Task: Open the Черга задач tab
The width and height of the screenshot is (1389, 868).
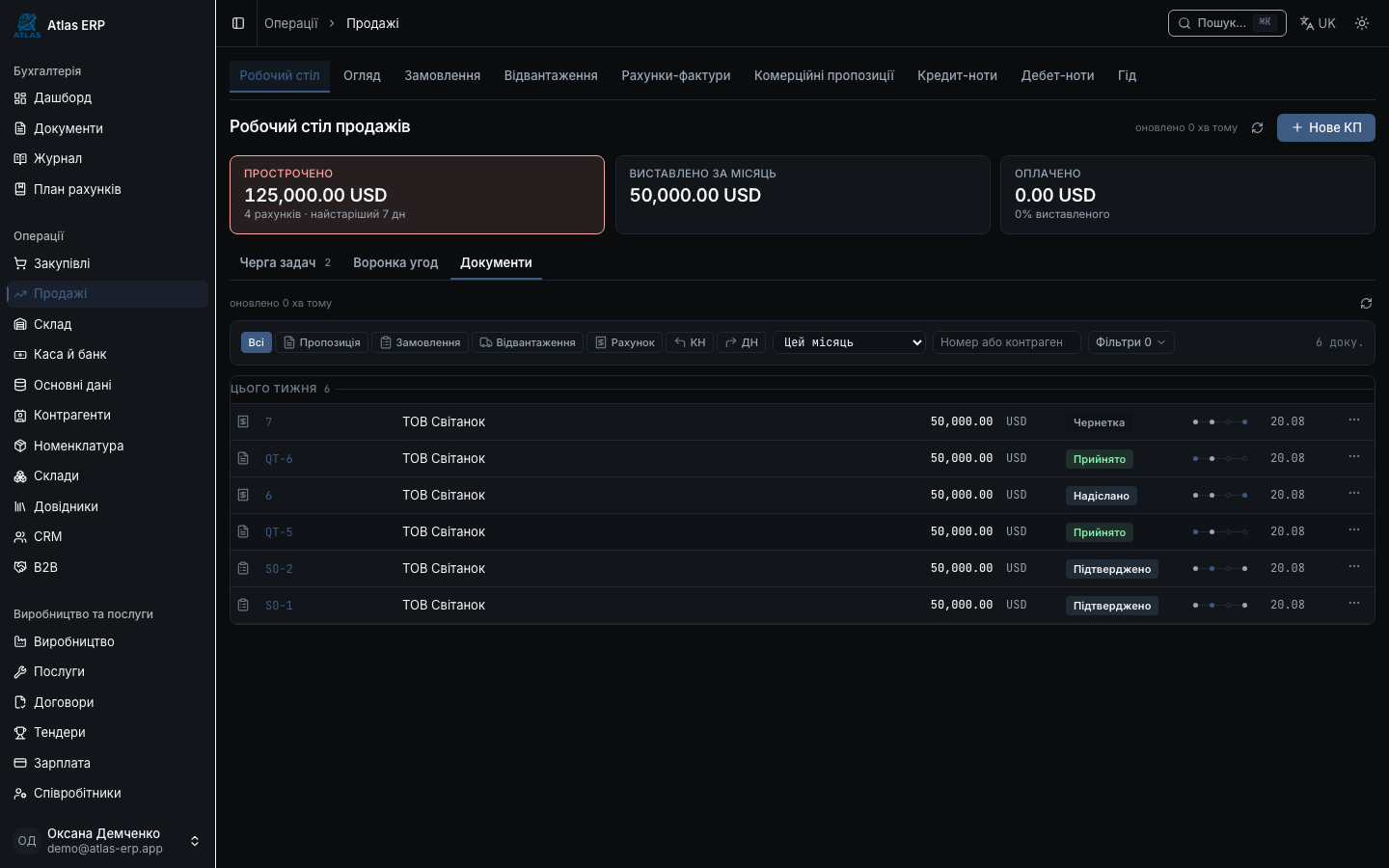Action: [x=285, y=262]
